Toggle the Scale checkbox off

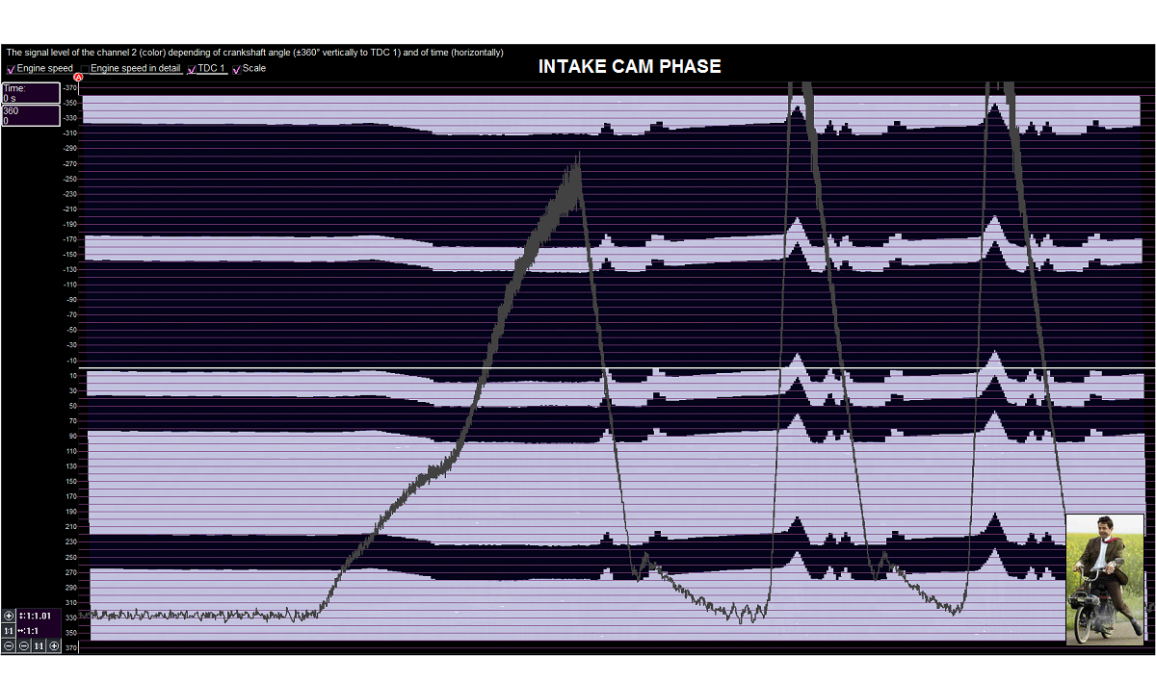(237, 69)
